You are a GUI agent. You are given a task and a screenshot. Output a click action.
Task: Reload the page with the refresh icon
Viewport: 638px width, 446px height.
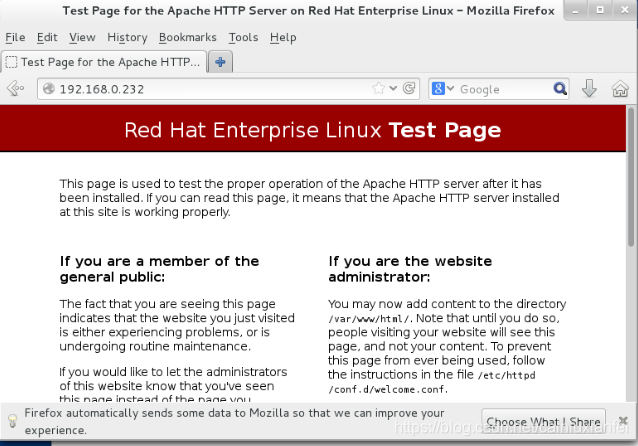point(409,88)
